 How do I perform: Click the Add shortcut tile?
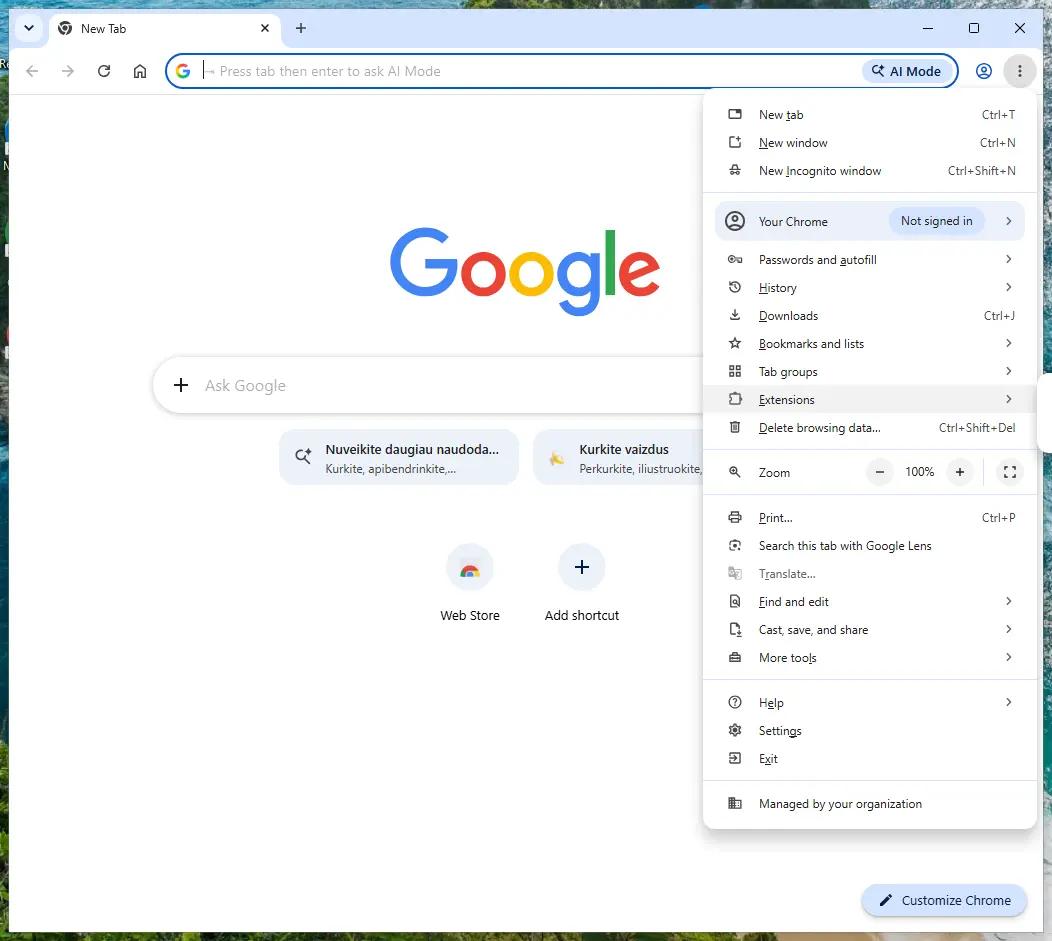pyautogui.click(x=582, y=584)
